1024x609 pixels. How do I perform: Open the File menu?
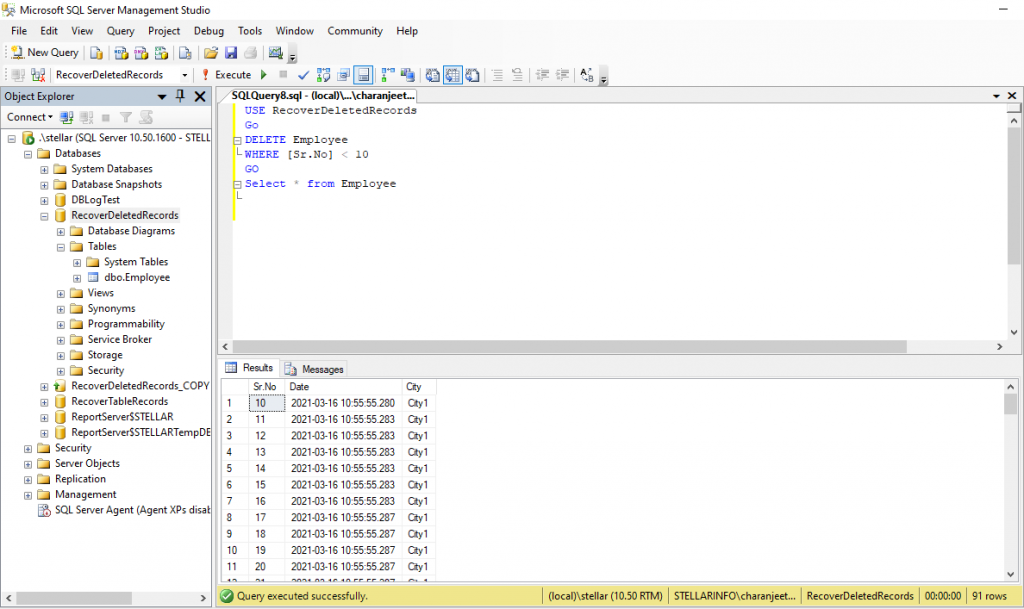point(19,31)
